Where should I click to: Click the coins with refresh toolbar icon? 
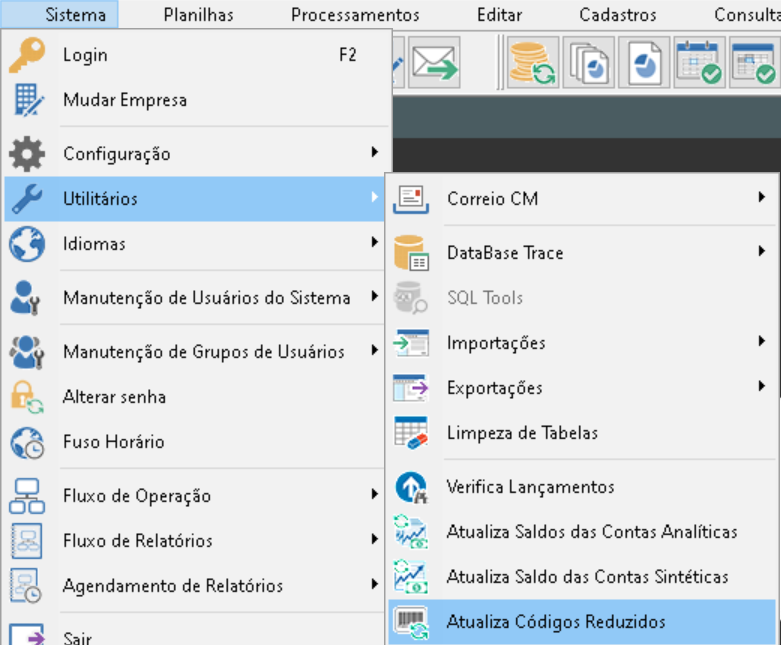pyautogui.click(x=533, y=63)
